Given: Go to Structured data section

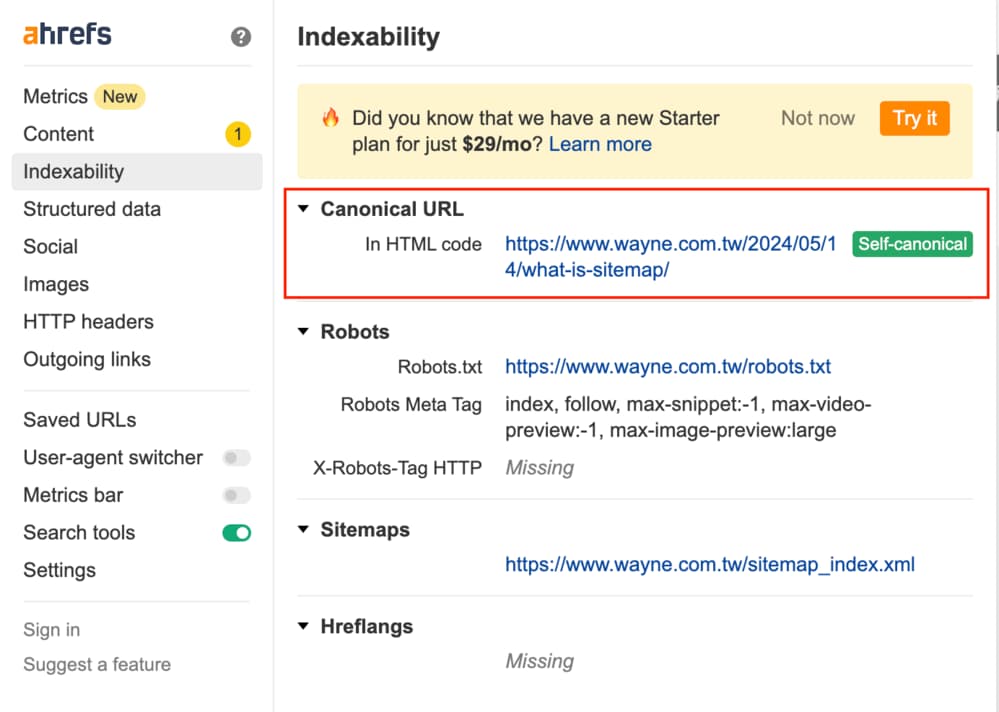Looking at the screenshot, I should [x=92, y=210].
